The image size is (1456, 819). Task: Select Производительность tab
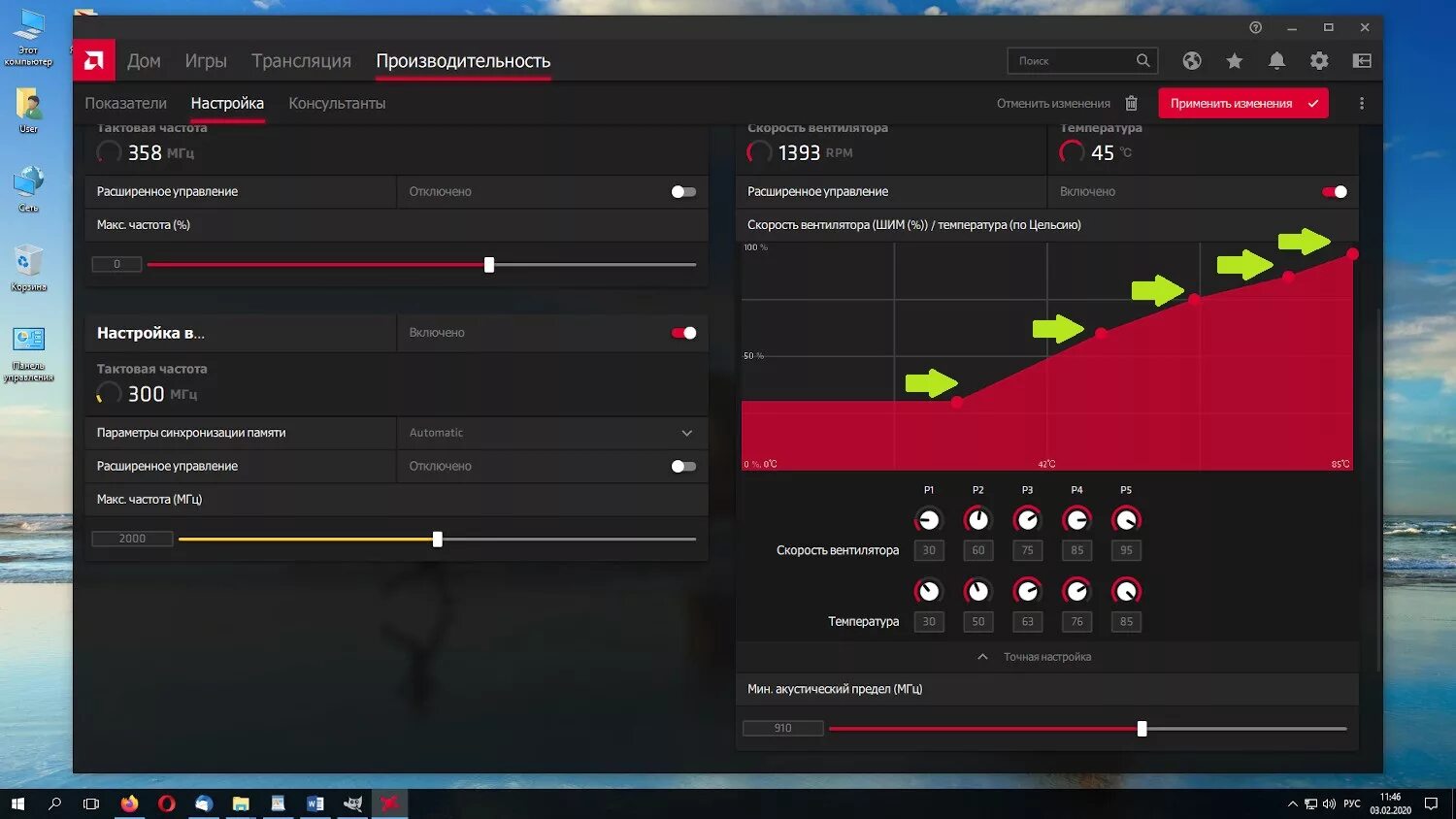(x=463, y=60)
